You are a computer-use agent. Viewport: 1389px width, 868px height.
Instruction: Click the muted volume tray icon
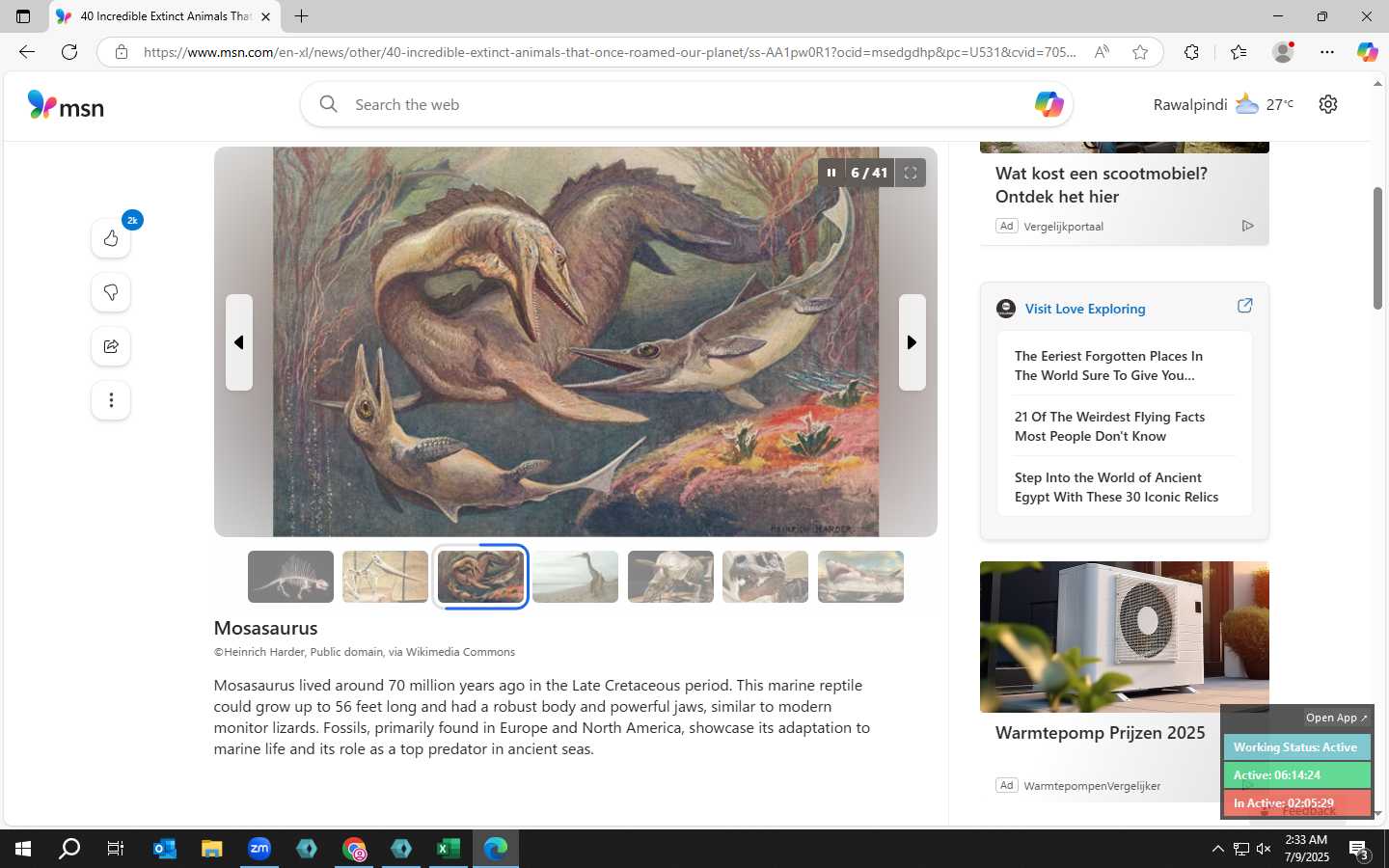1264,849
